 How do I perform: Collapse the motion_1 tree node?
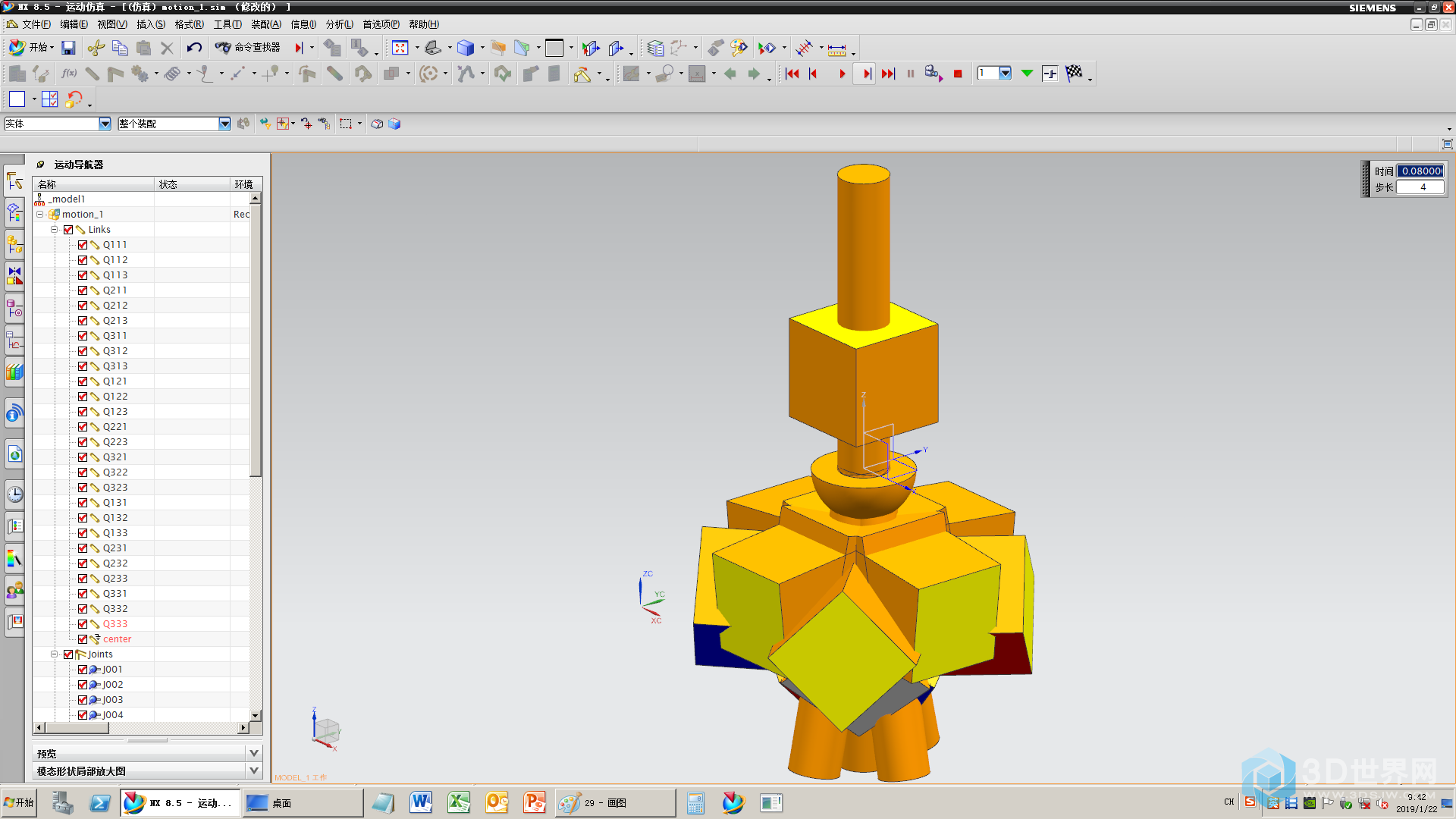click(x=40, y=215)
